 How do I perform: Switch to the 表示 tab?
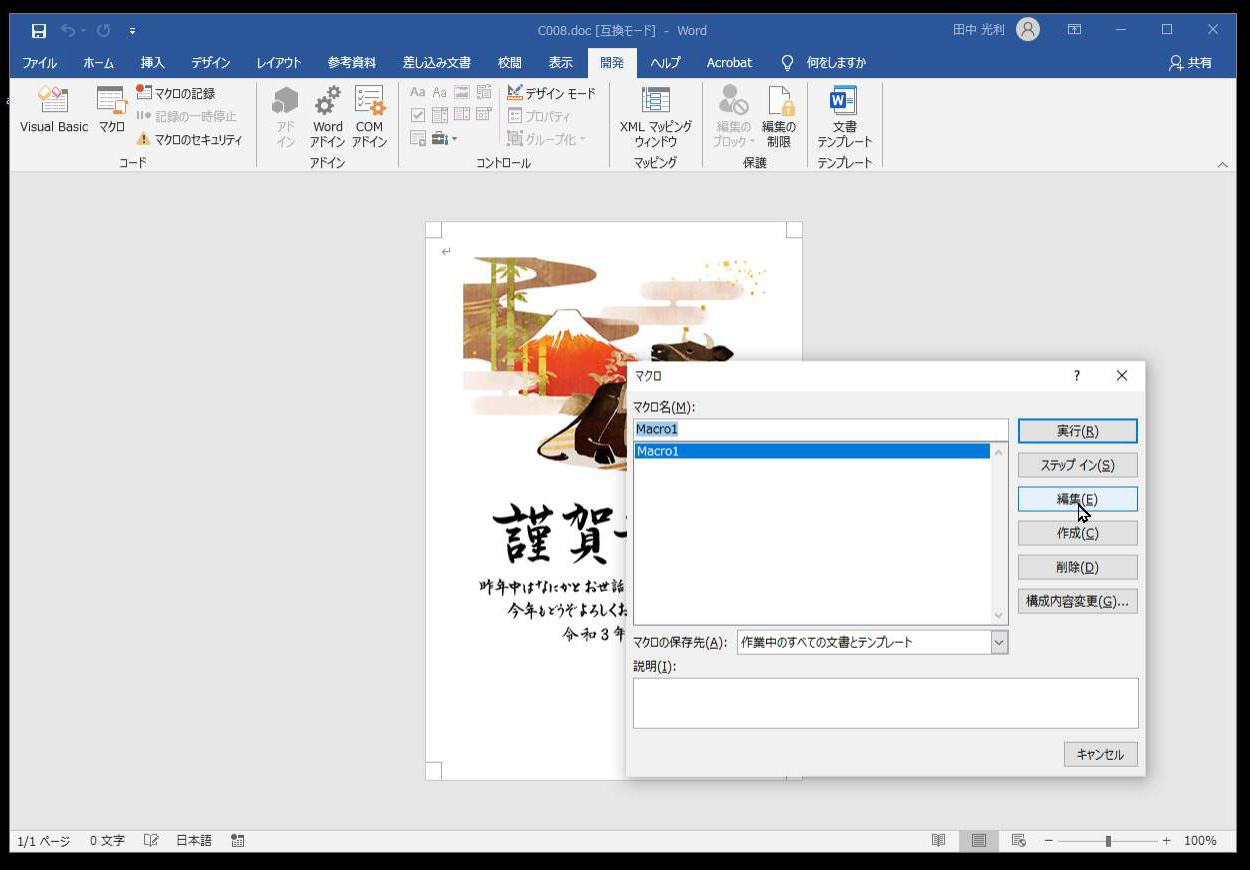coord(561,63)
